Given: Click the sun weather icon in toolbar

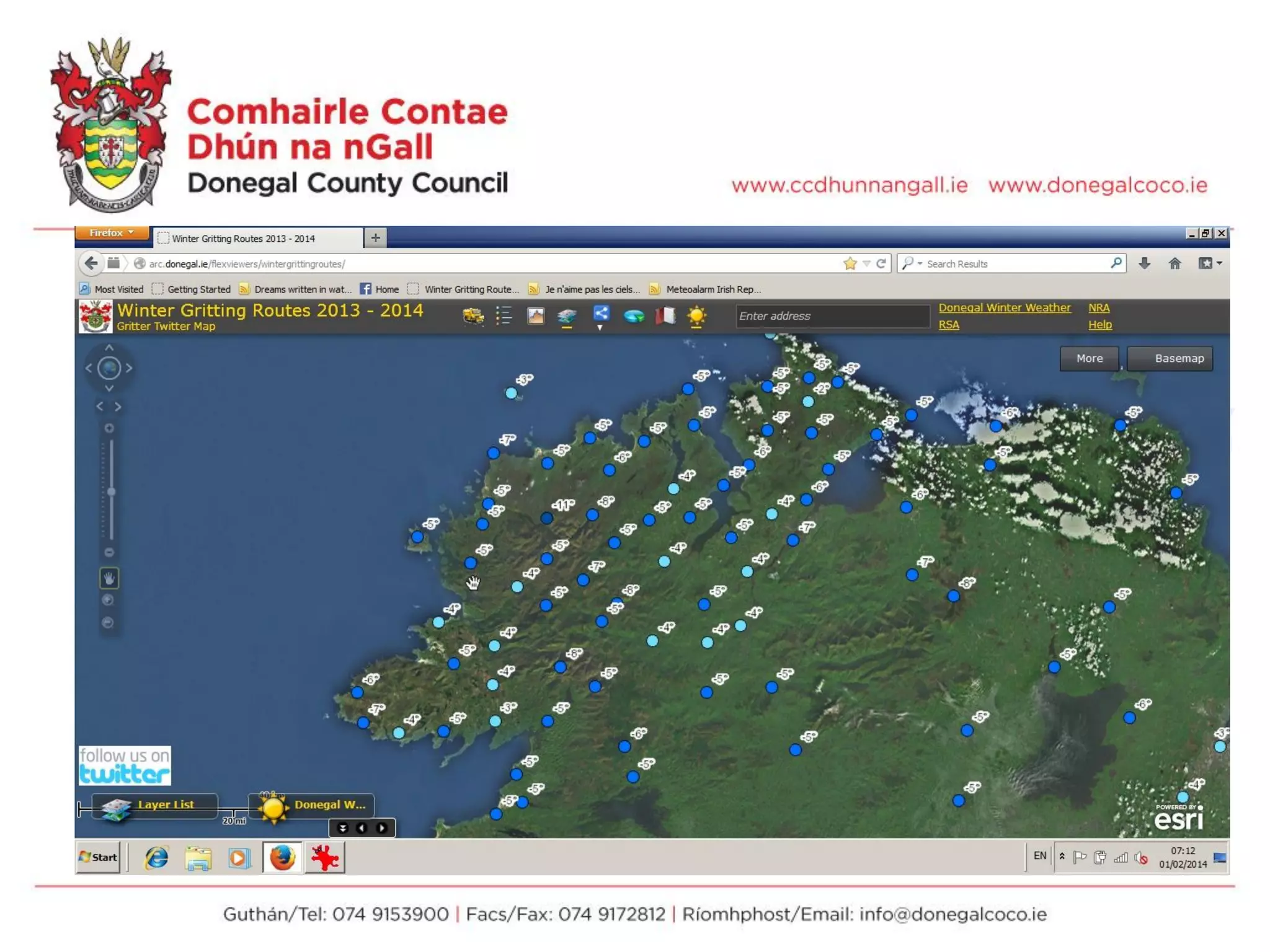Looking at the screenshot, I should click(696, 316).
